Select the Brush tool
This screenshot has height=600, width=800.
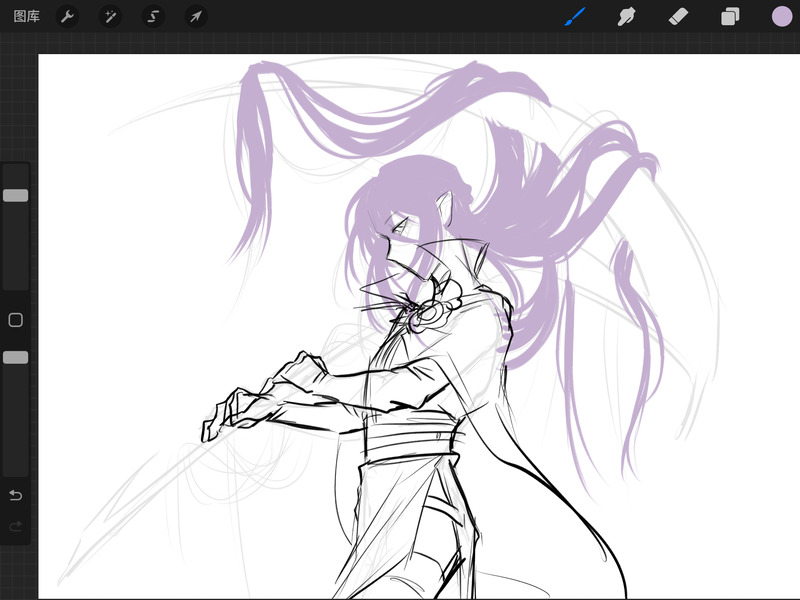pyautogui.click(x=576, y=16)
